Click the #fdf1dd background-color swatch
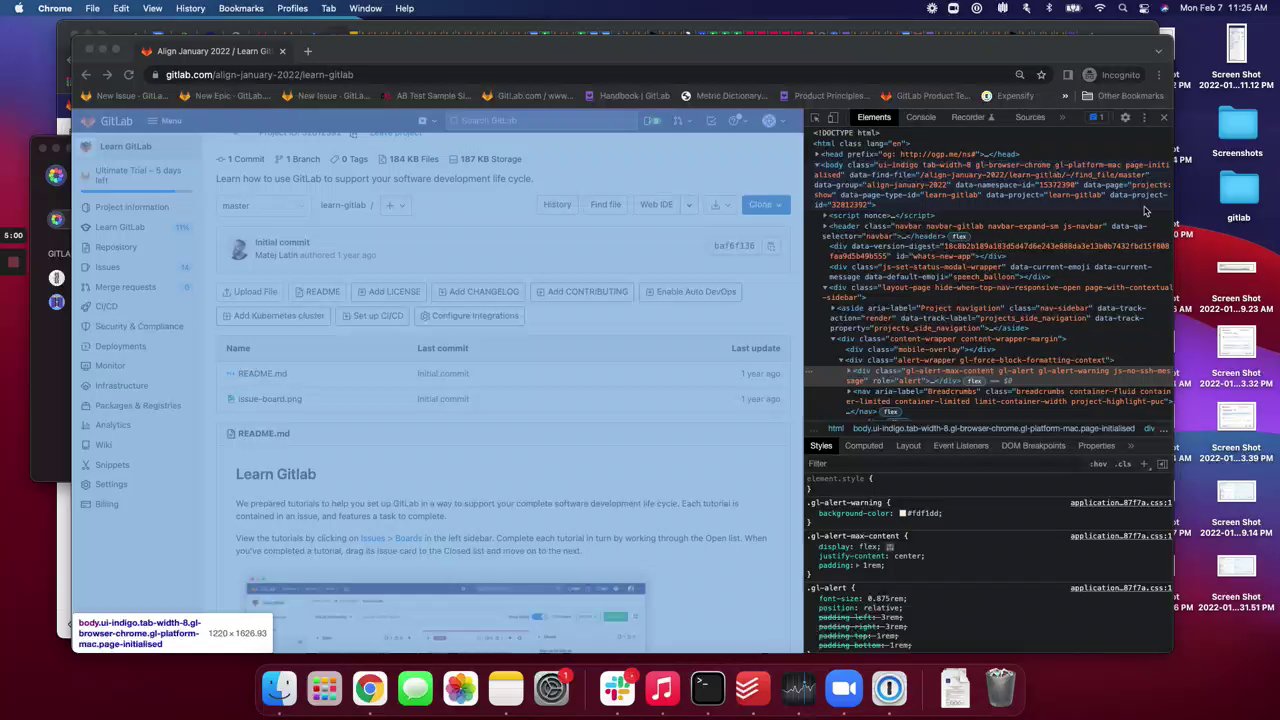This screenshot has height=720, width=1280. click(x=902, y=514)
